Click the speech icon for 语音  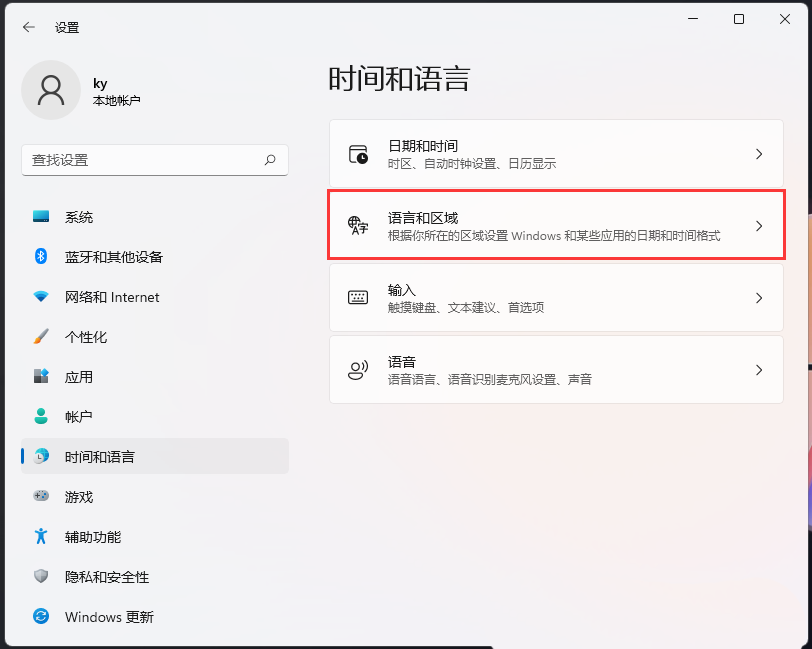[x=358, y=370]
